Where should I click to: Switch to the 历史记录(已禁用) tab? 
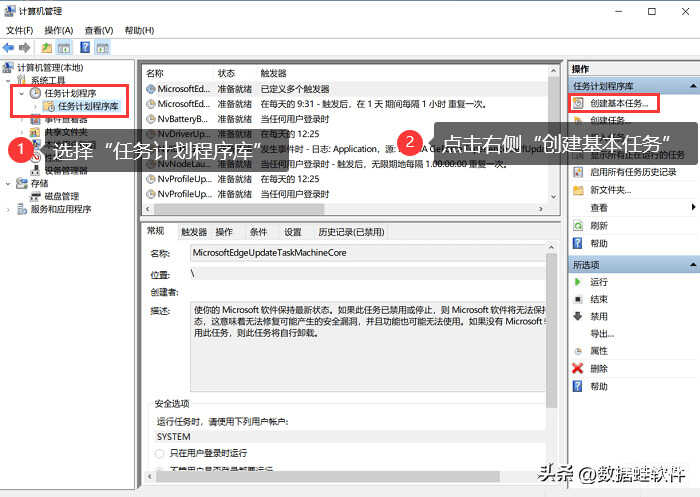click(351, 232)
